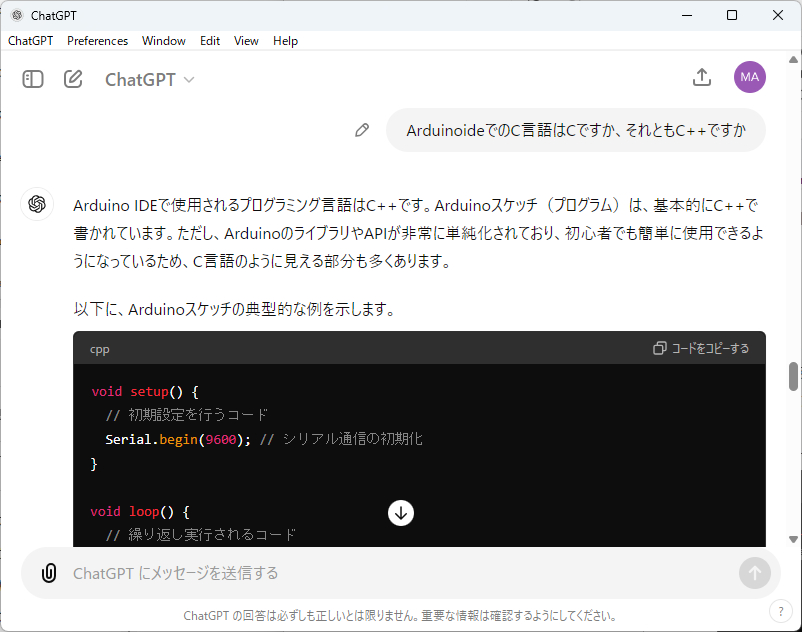802x632 pixels.
Task: Open the help question mark button
Action: point(780,611)
